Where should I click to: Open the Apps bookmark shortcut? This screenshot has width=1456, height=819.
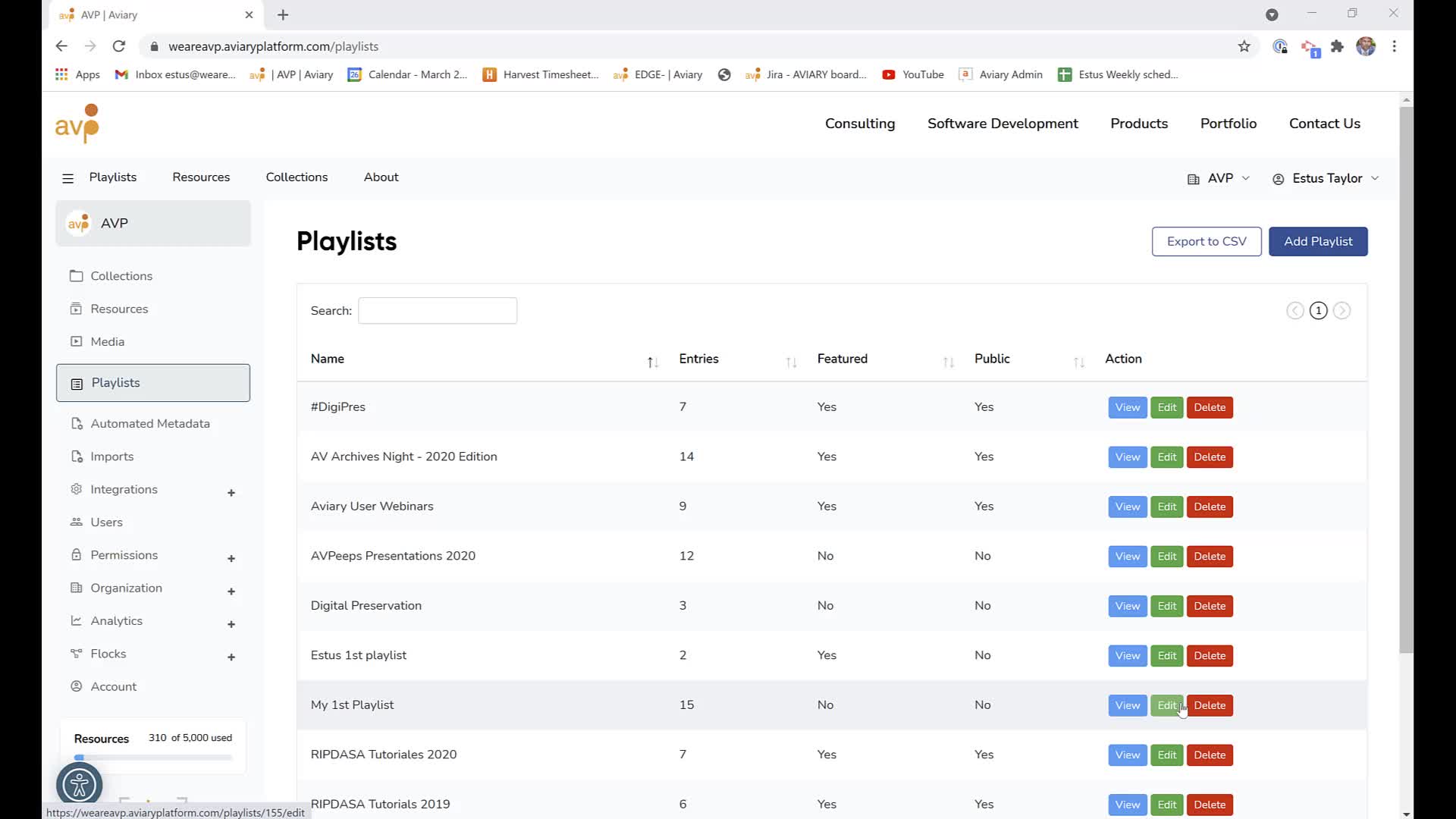pos(77,74)
